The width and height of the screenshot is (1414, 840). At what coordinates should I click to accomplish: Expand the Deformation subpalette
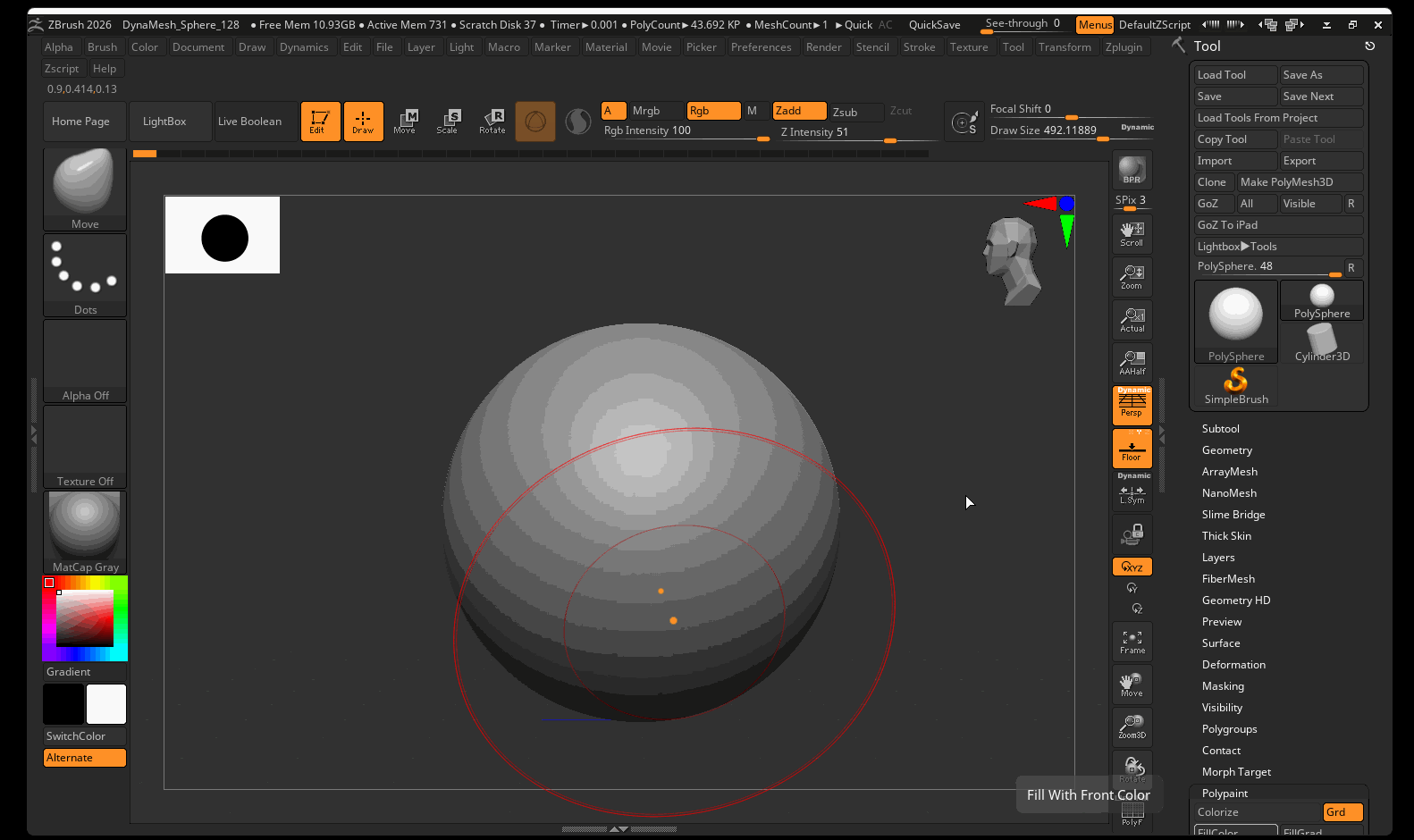coord(1233,665)
